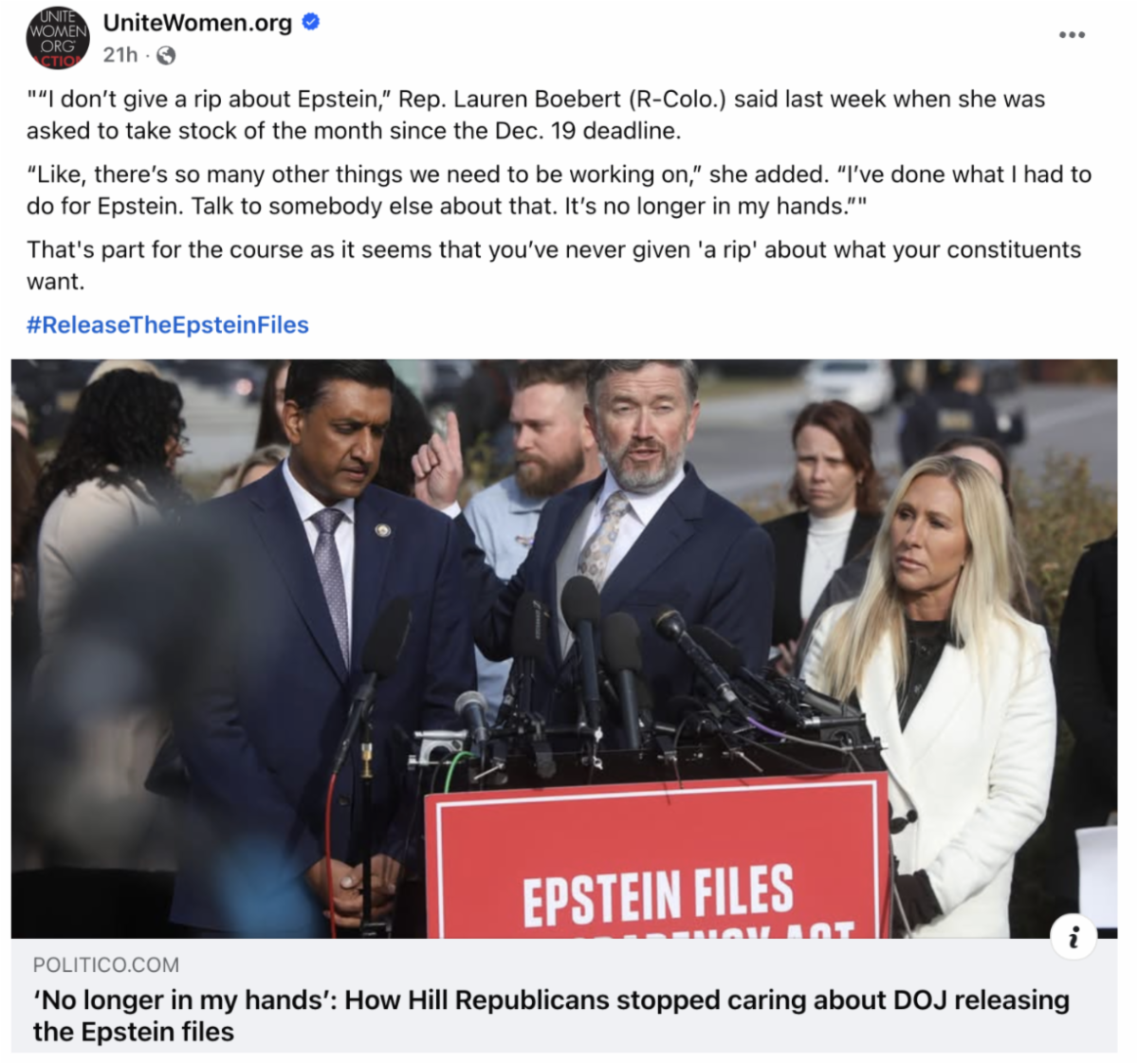
Task: Open the three-dot post options menu
Action: tap(1072, 35)
